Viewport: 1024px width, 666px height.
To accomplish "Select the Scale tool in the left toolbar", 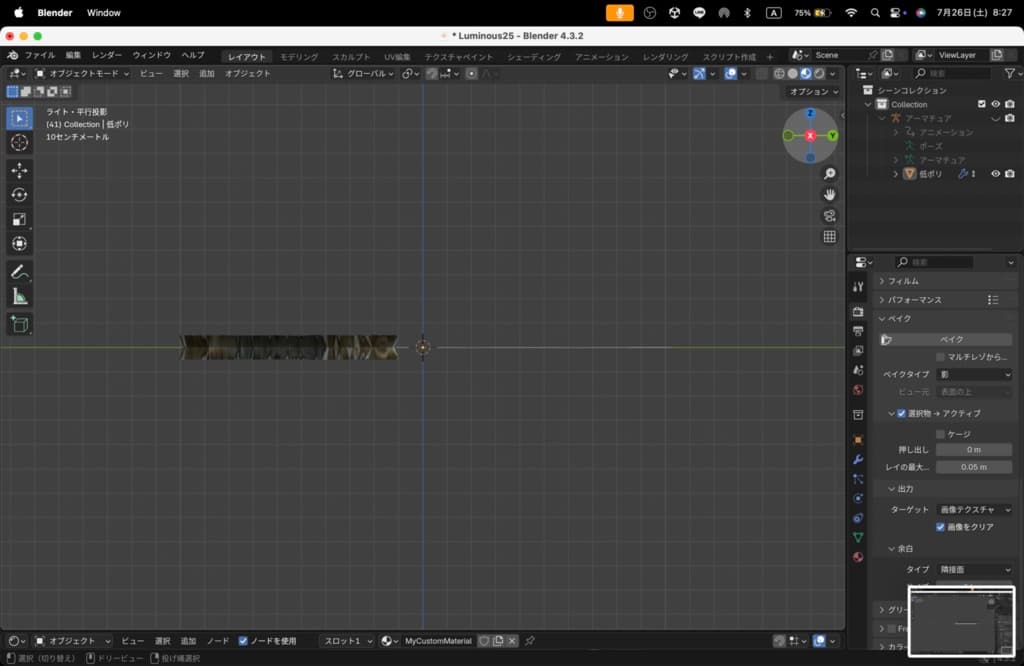I will tap(20, 219).
